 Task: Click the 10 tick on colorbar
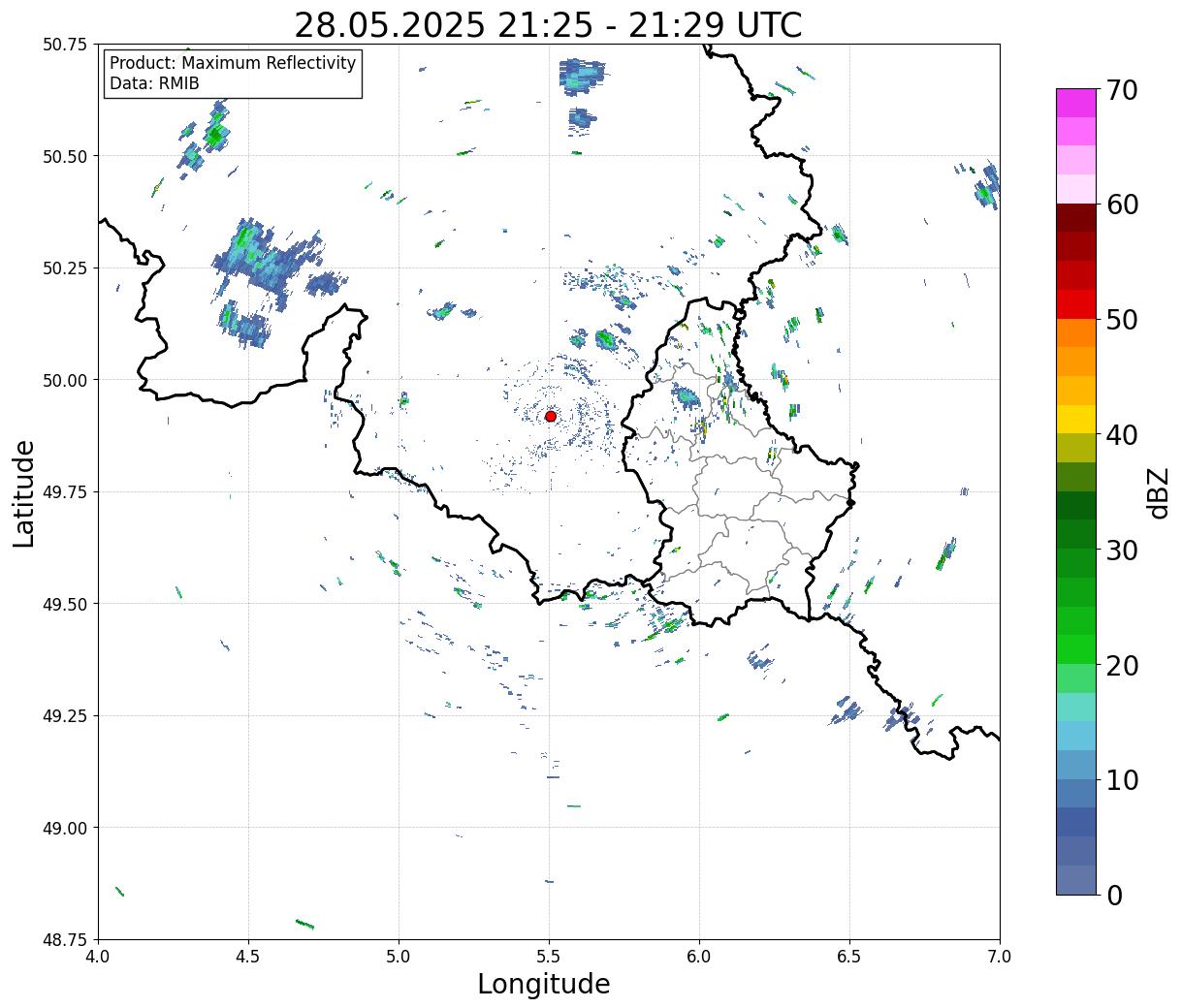(x=1121, y=779)
